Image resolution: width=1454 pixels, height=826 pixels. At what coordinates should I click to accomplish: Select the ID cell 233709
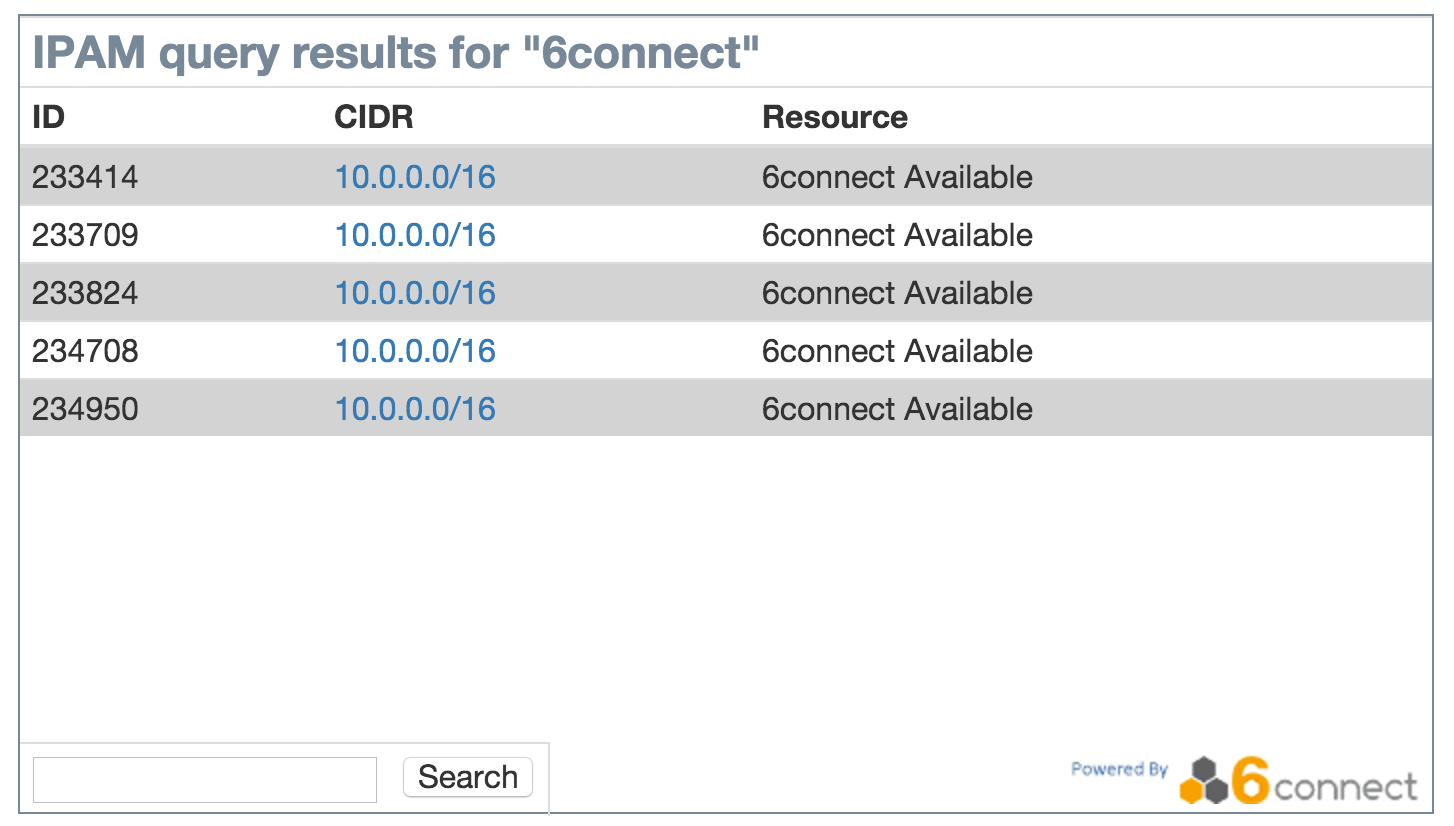85,235
